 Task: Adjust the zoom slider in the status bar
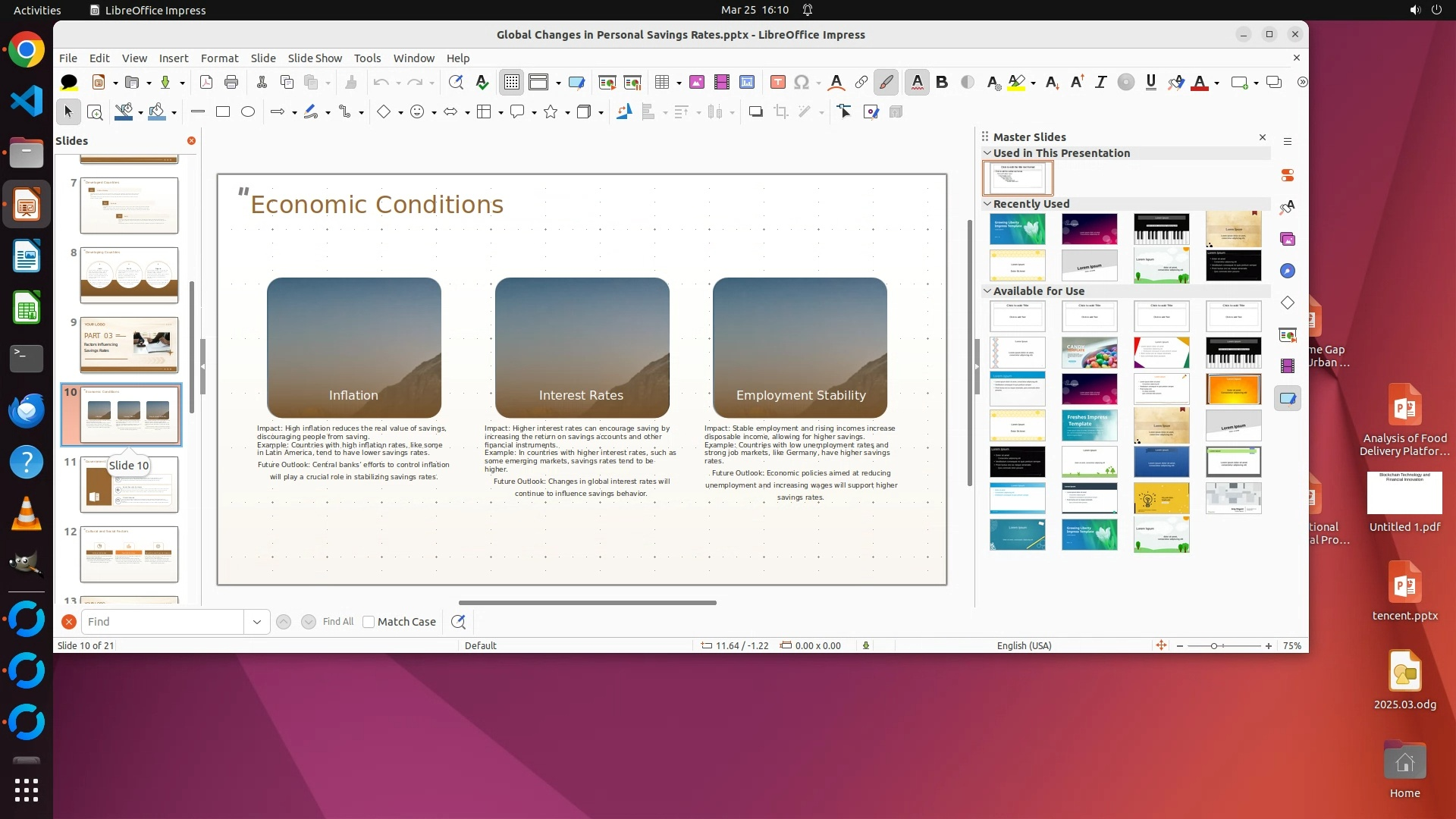[x=1214, y=646]
